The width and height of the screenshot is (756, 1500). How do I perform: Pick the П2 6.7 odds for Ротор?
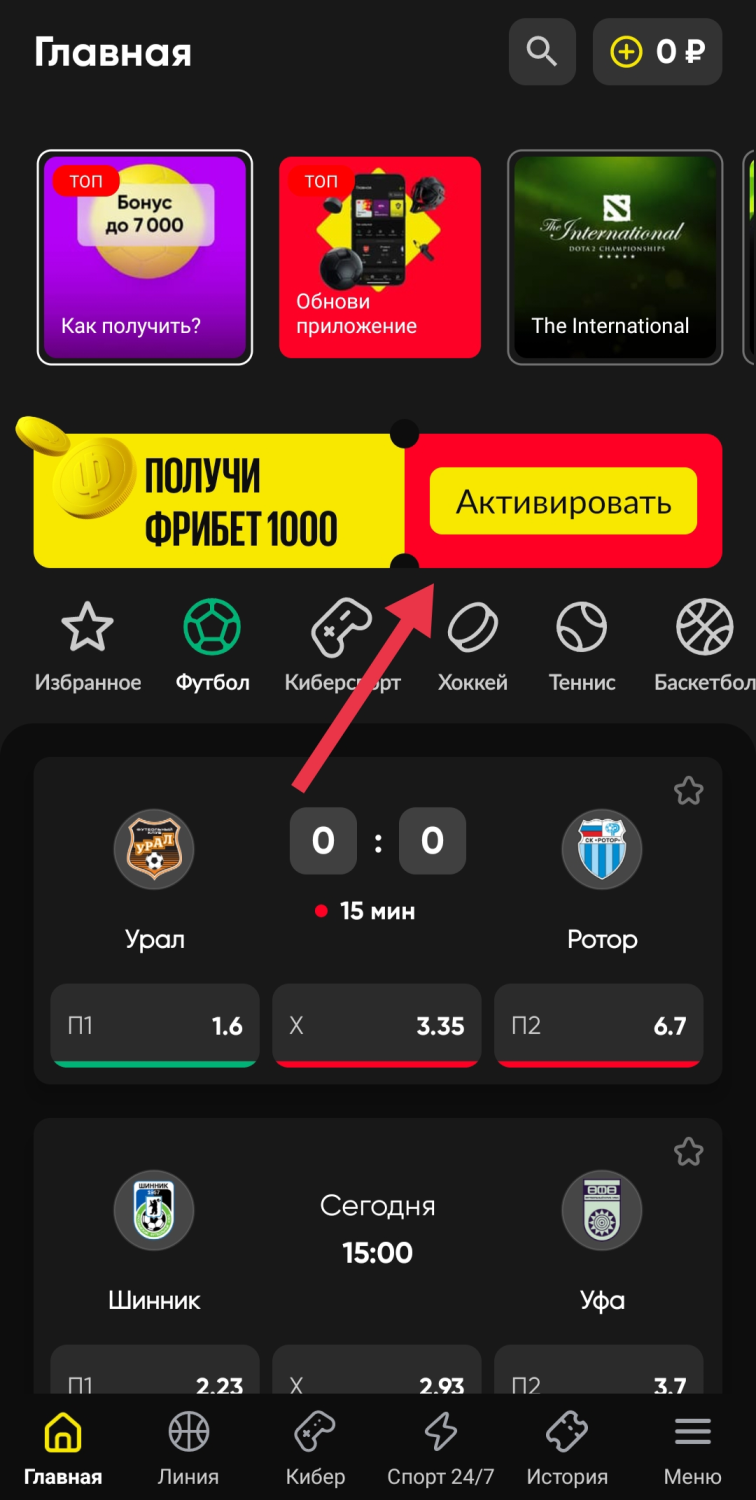[599, 1026]
